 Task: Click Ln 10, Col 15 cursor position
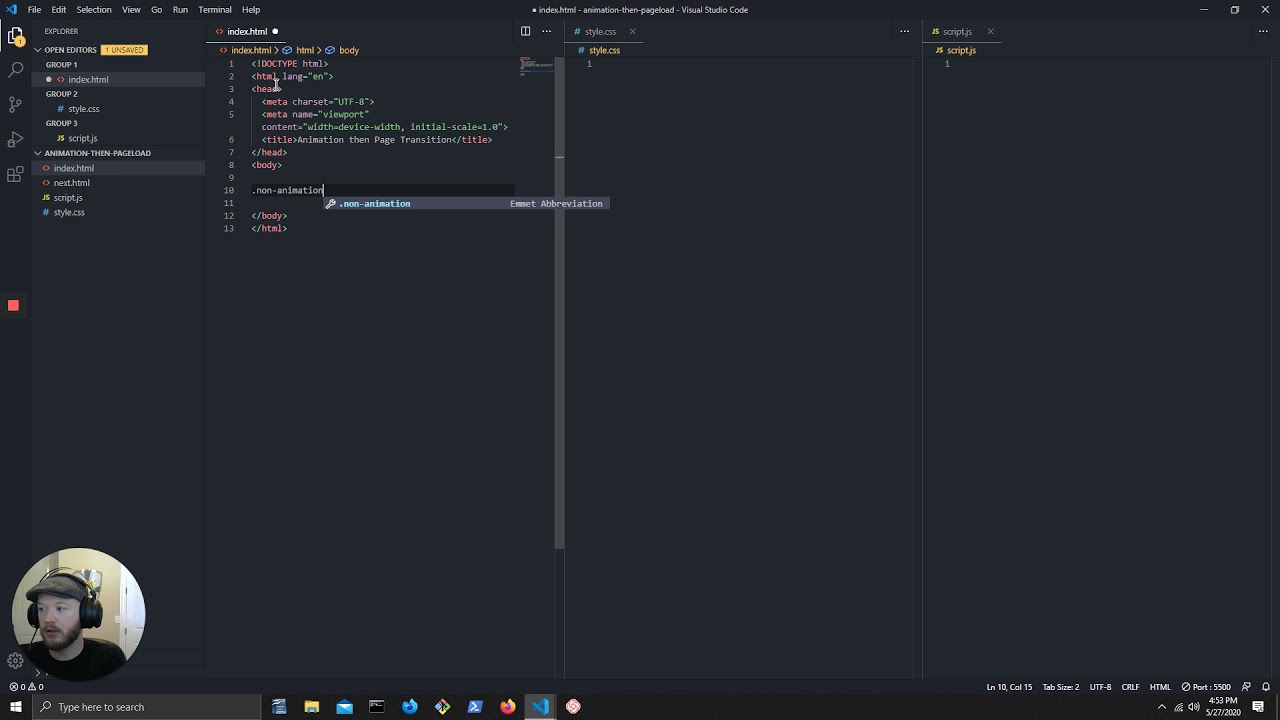[x=1009, y=687]
